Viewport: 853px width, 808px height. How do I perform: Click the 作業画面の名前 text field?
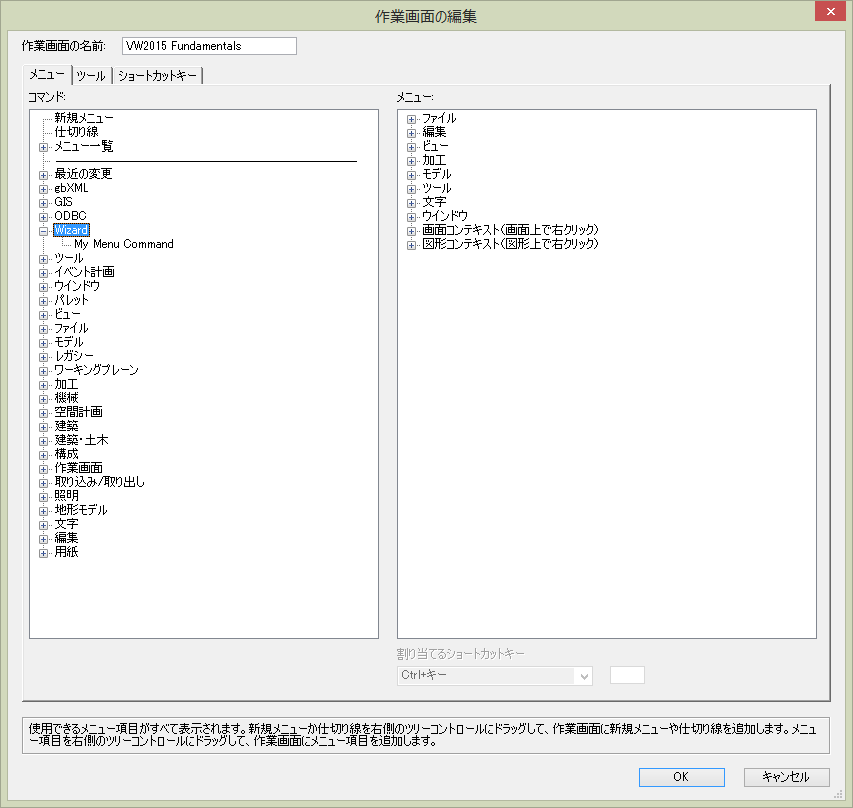coord(209,46)
